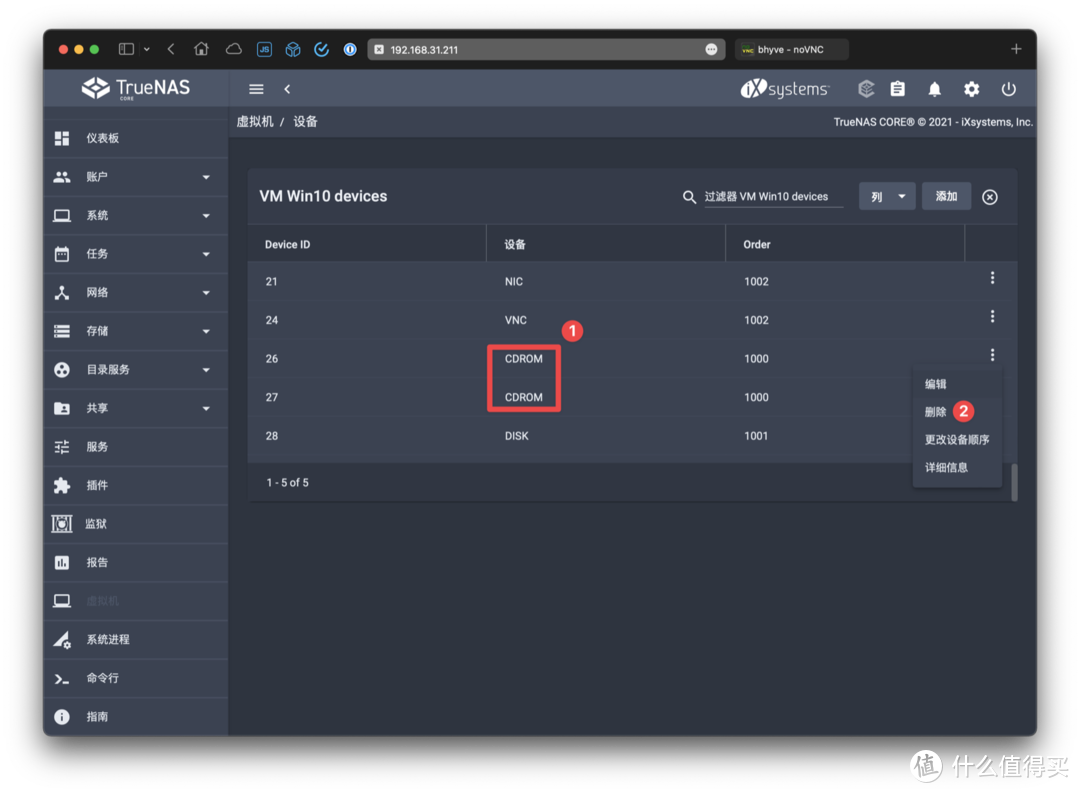Image resolution: width=1080 pixels, height=793 pixels.
Task: Choose Edit (编辑) in the context menu
Action: [x=935, y=384]
